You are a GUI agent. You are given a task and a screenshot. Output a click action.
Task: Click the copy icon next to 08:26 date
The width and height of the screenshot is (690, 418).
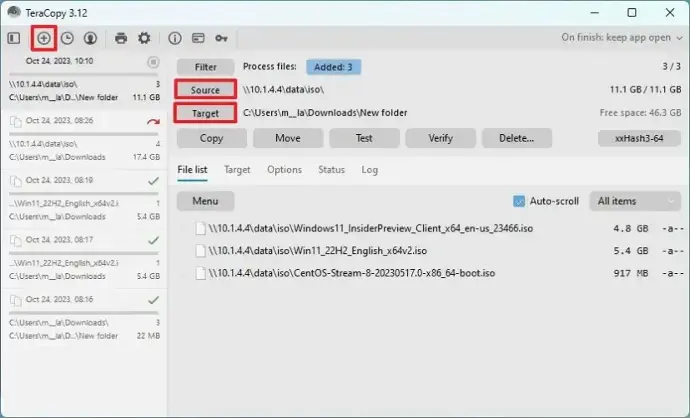click(15, 121)
